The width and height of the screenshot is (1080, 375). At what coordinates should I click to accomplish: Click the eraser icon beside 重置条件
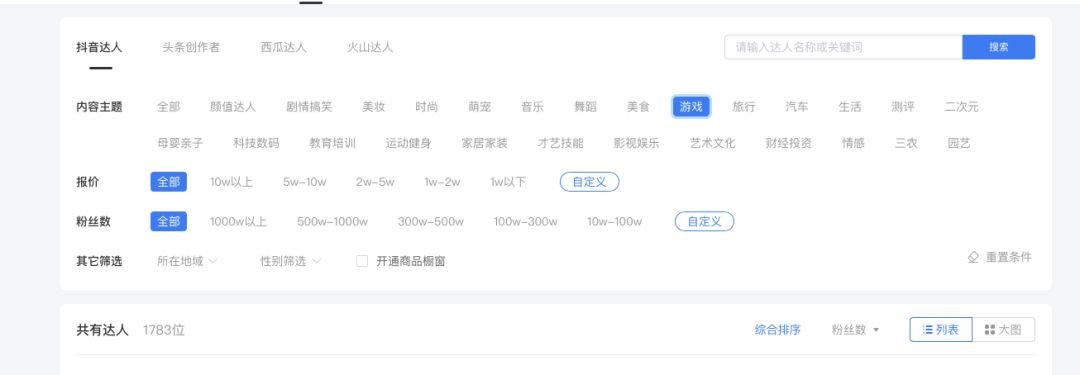click(973, 257)
